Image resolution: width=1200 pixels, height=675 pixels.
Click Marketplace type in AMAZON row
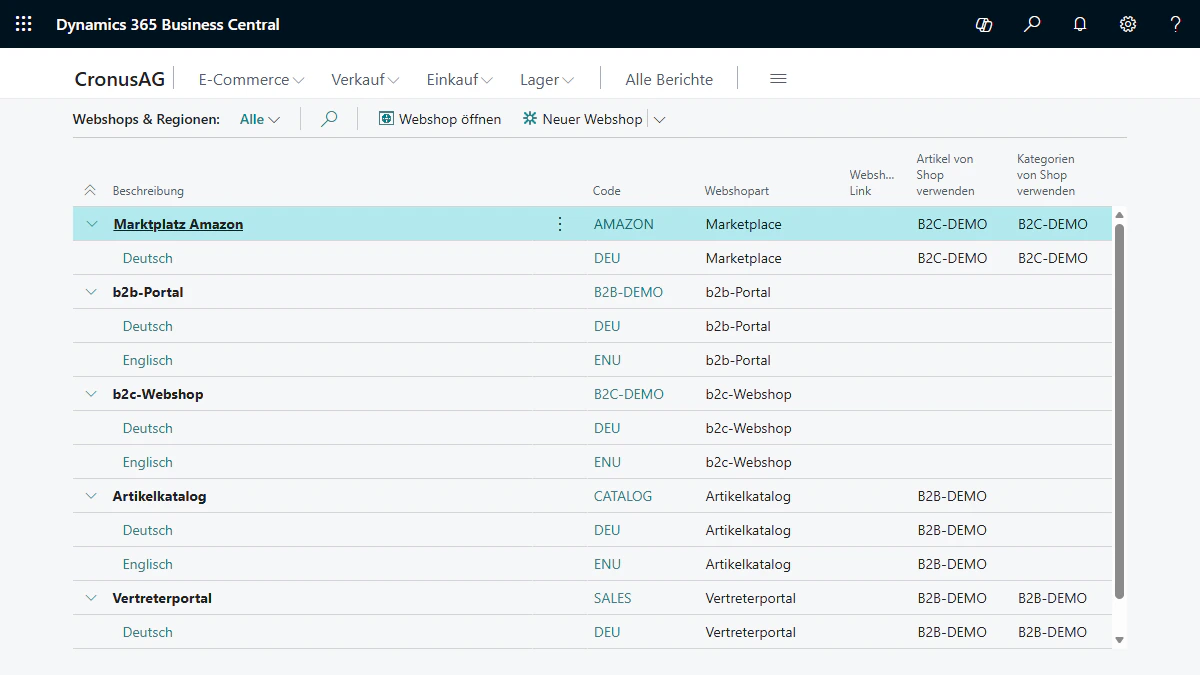(x=744, y=224)
